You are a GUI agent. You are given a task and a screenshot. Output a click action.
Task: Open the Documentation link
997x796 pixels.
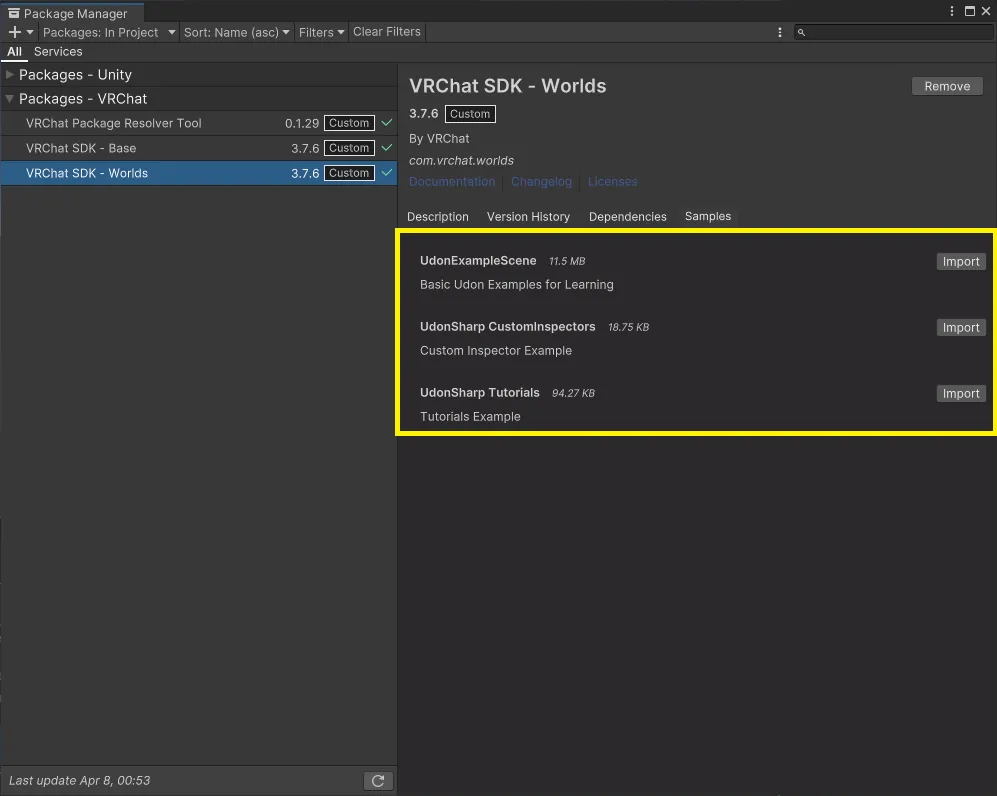pos(451,182)
